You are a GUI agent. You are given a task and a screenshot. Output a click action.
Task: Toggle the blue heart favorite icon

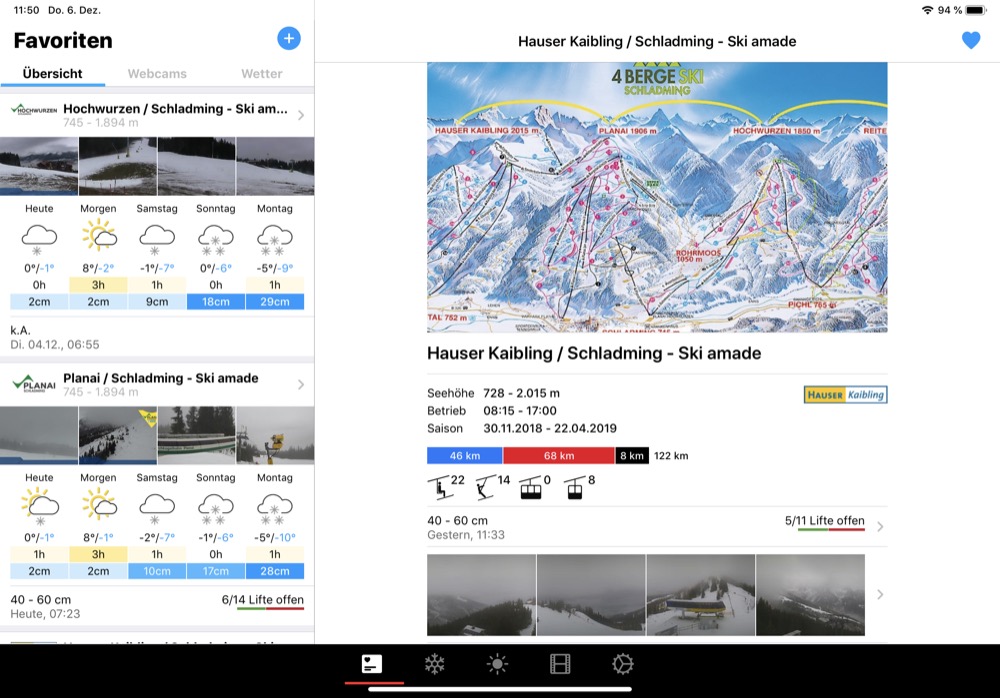point(970,41)
